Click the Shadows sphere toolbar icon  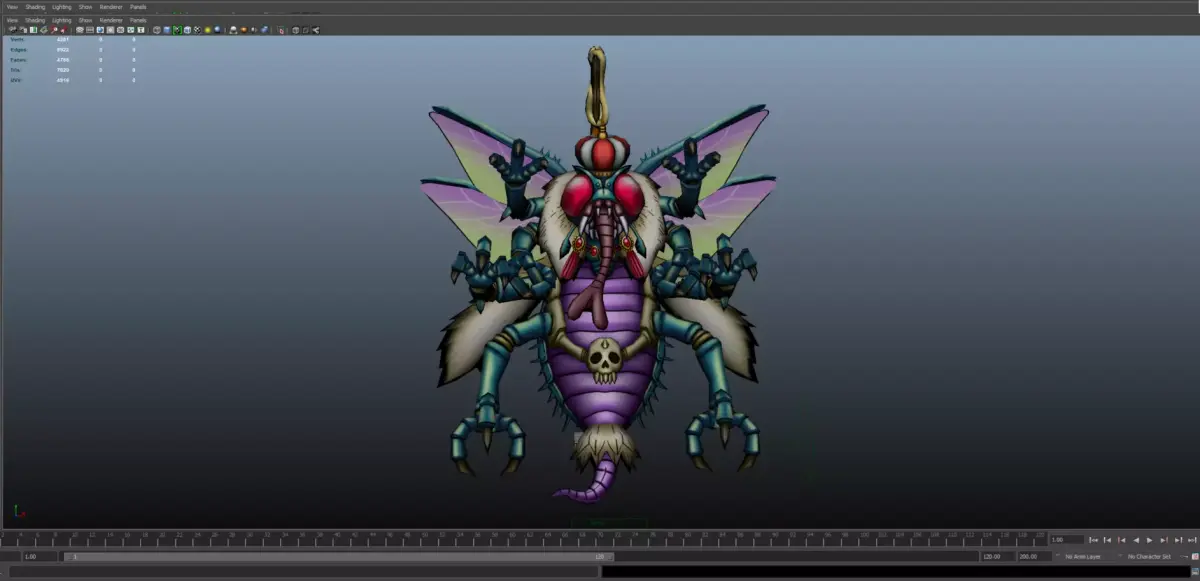(x=217, y=30)
